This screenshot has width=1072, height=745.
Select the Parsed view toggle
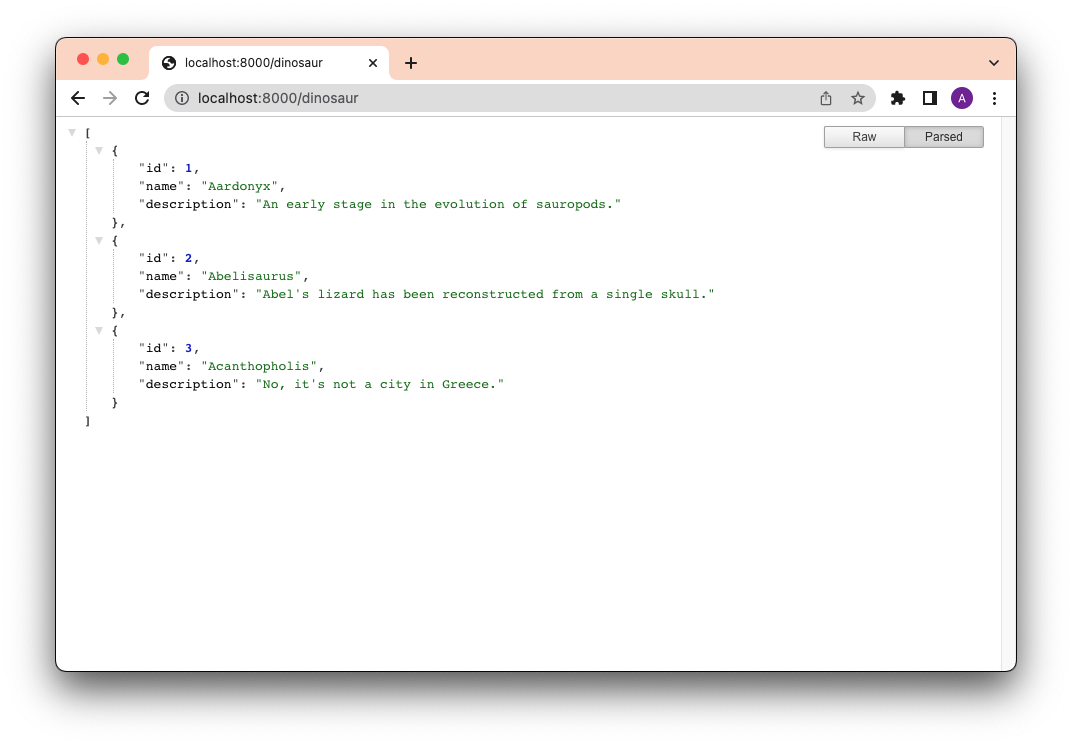click(x=943, y=136)
